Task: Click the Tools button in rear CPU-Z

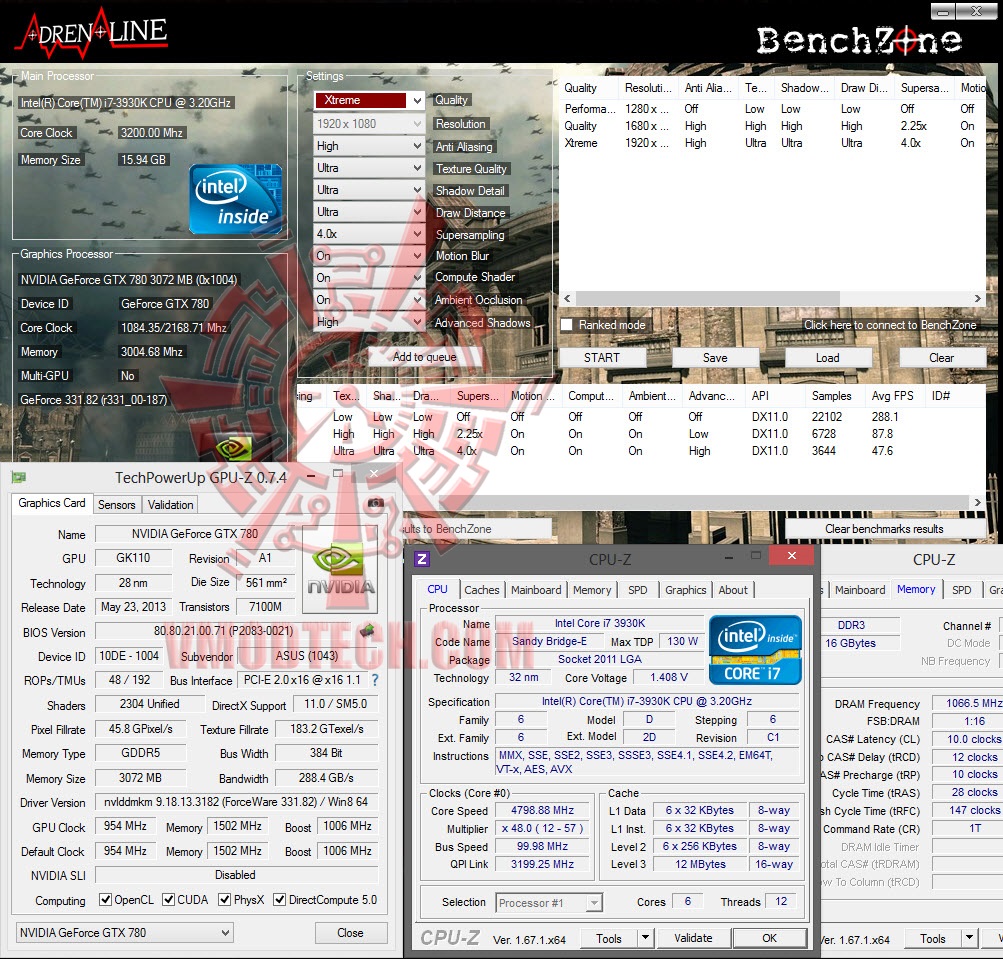Action: [x=932, y=939]
